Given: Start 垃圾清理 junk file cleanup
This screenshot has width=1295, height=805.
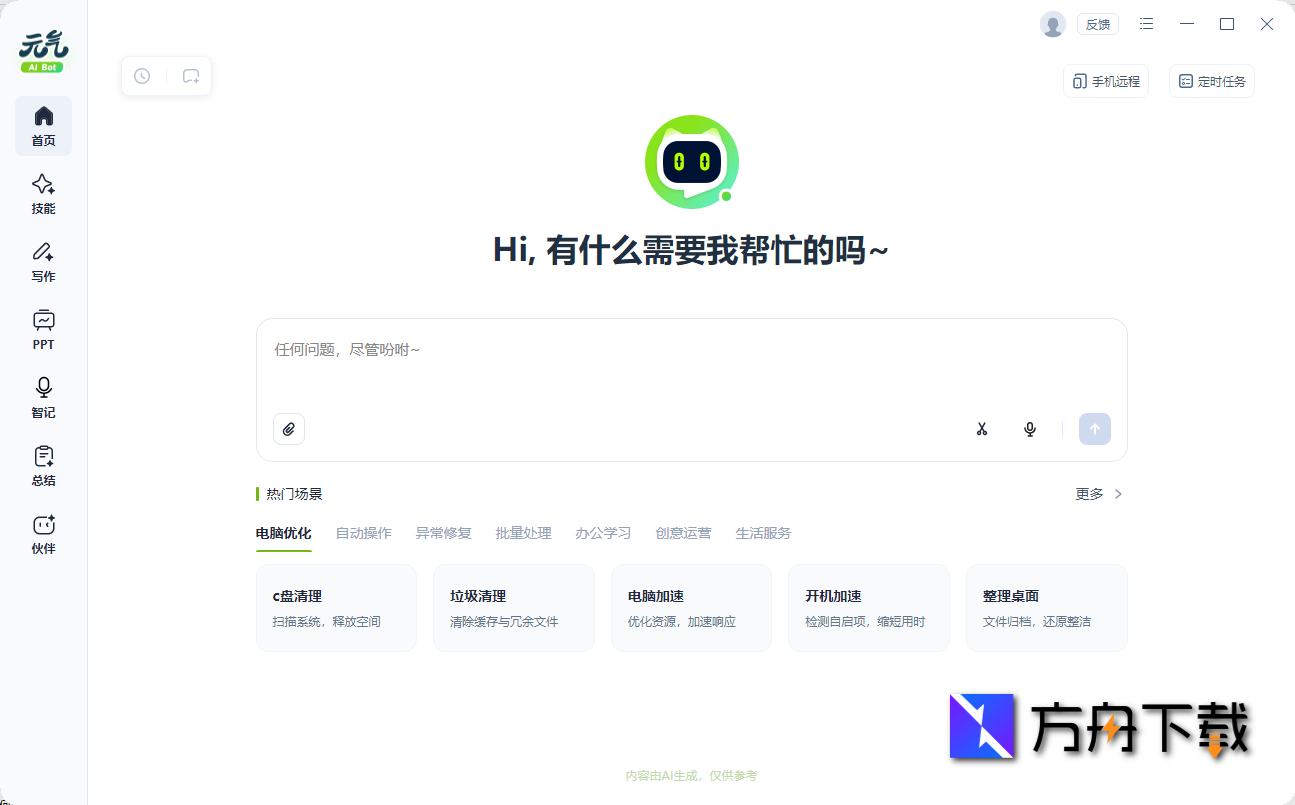Looking at the screenshot, I should [x=513, y=607].
